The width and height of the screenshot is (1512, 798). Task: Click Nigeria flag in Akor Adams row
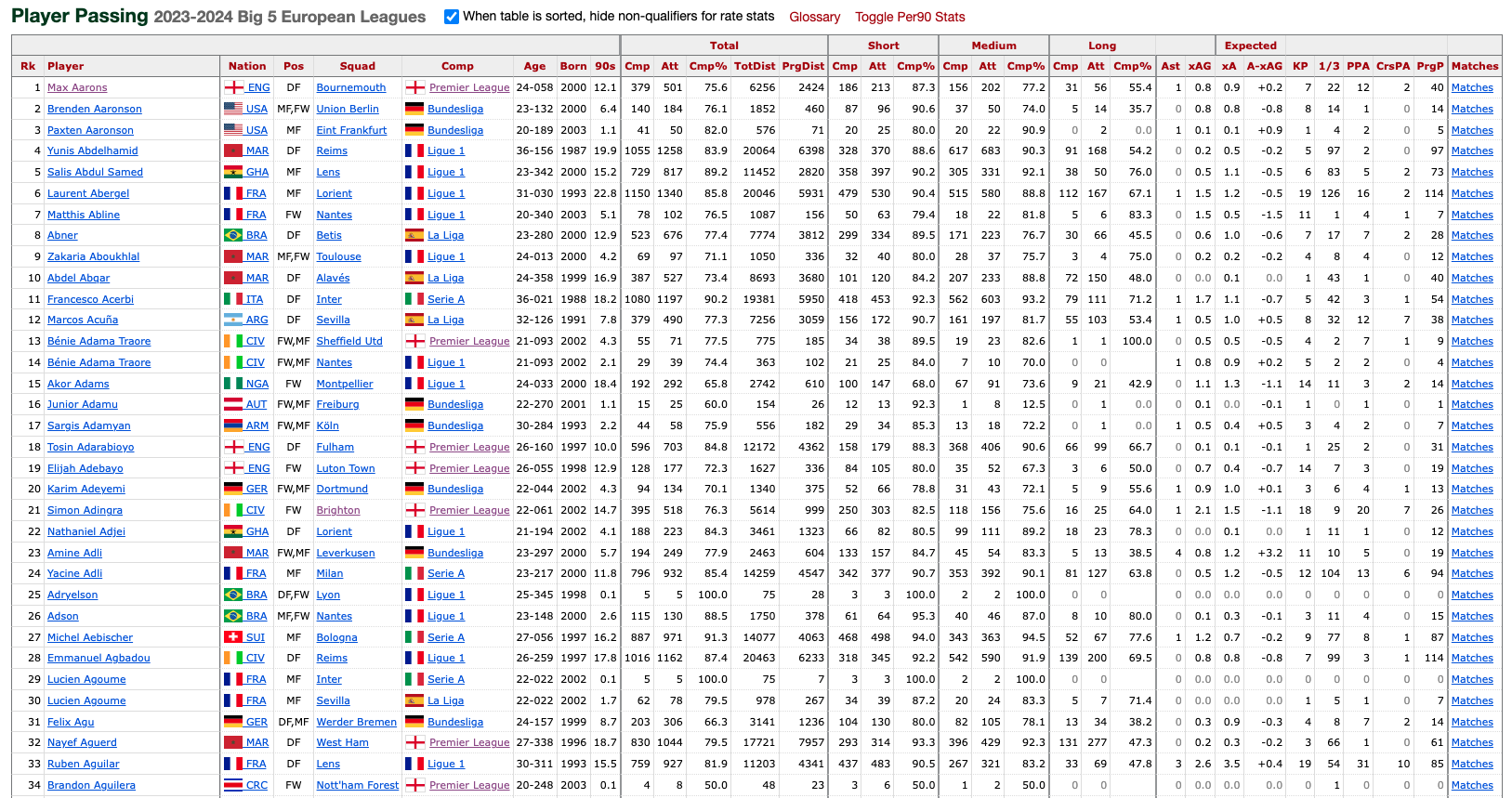[233, 384]
